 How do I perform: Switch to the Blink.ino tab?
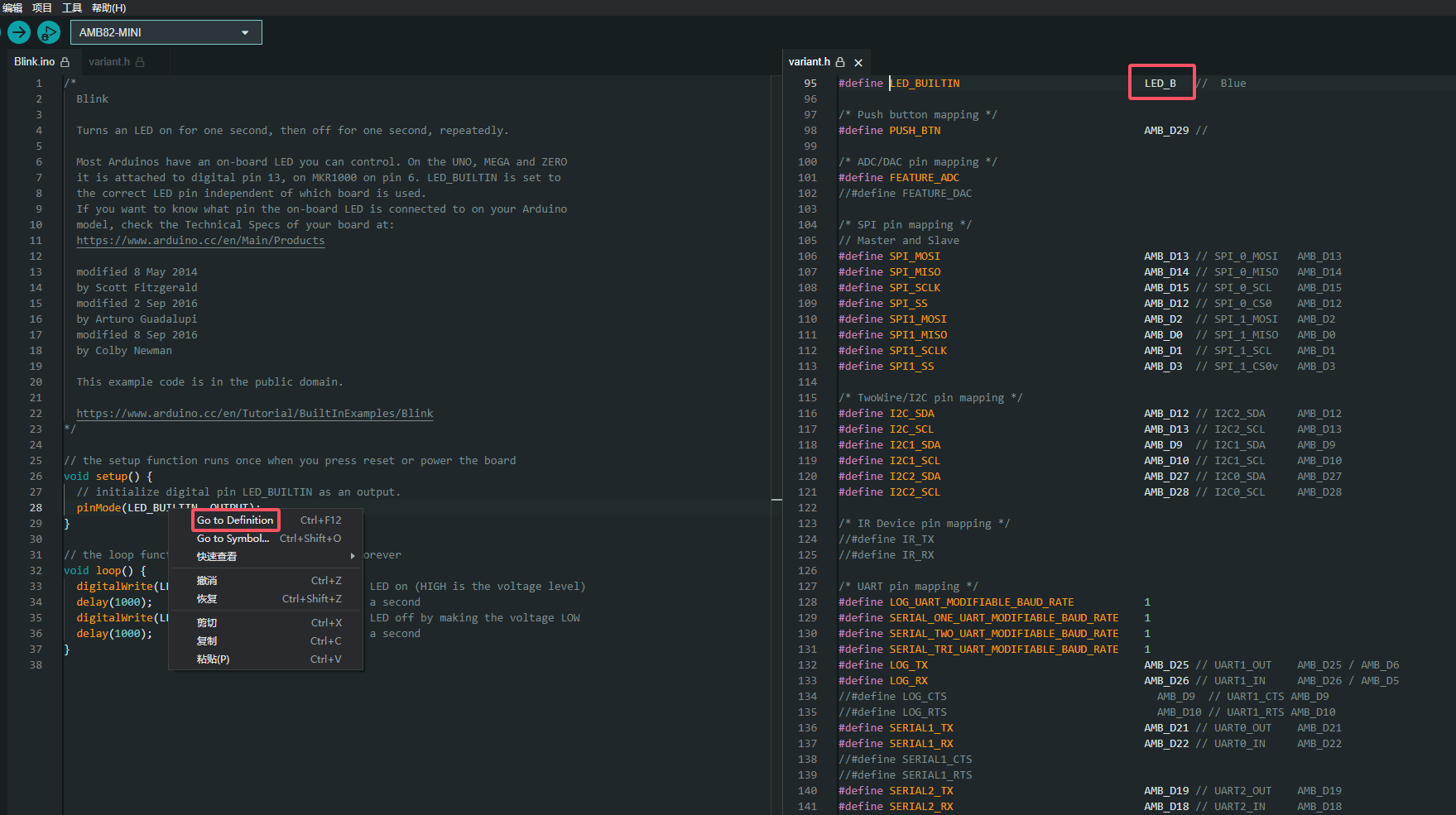click(x=35, y=62)
